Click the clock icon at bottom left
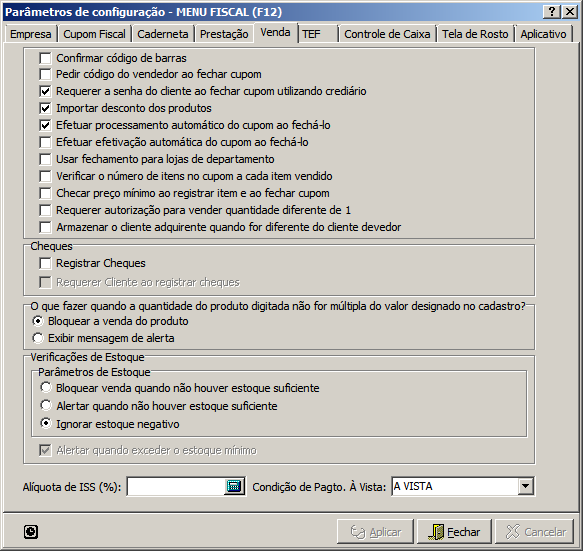 [x=31, y=532]
